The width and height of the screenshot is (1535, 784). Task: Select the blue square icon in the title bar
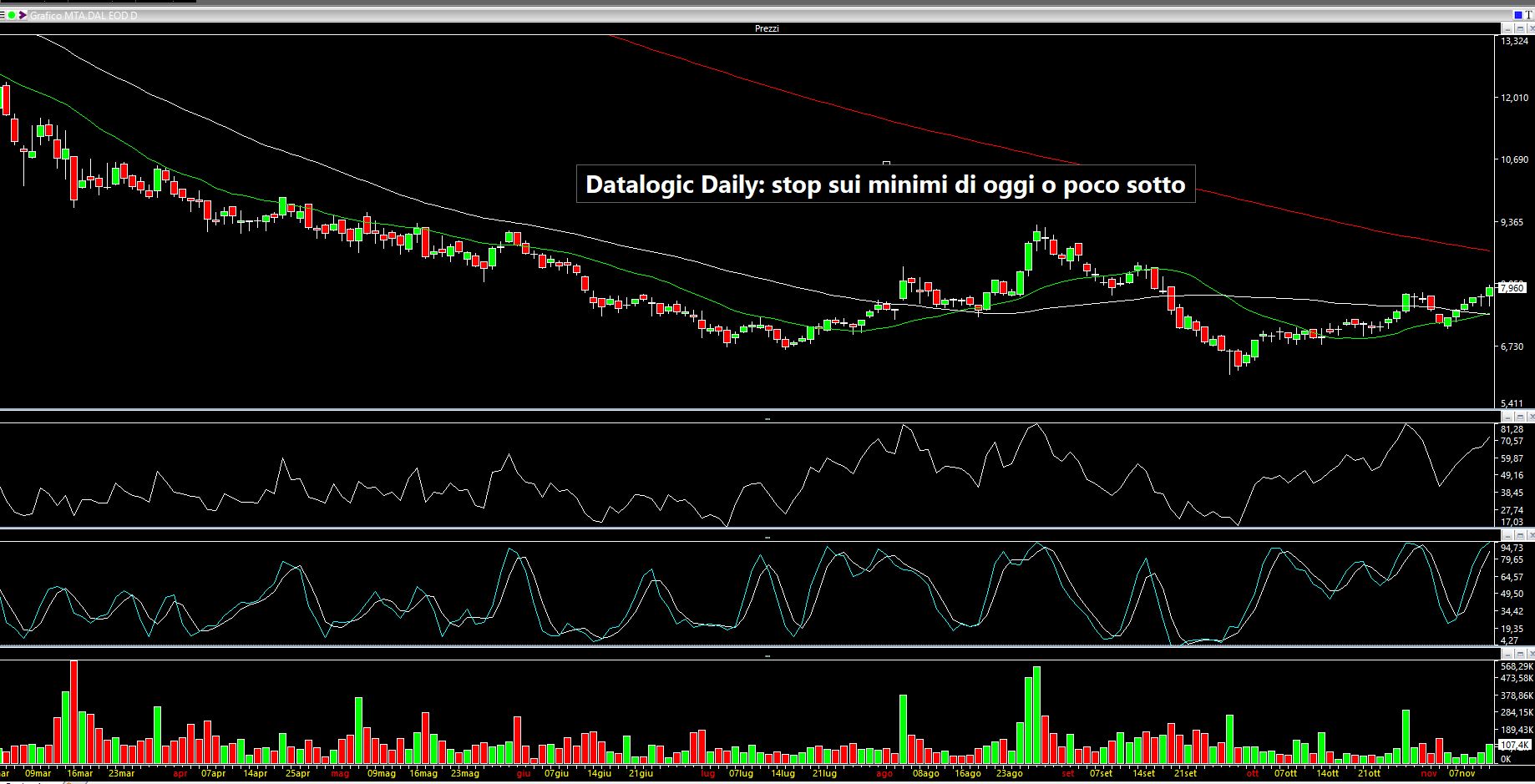pos(1518,15)
